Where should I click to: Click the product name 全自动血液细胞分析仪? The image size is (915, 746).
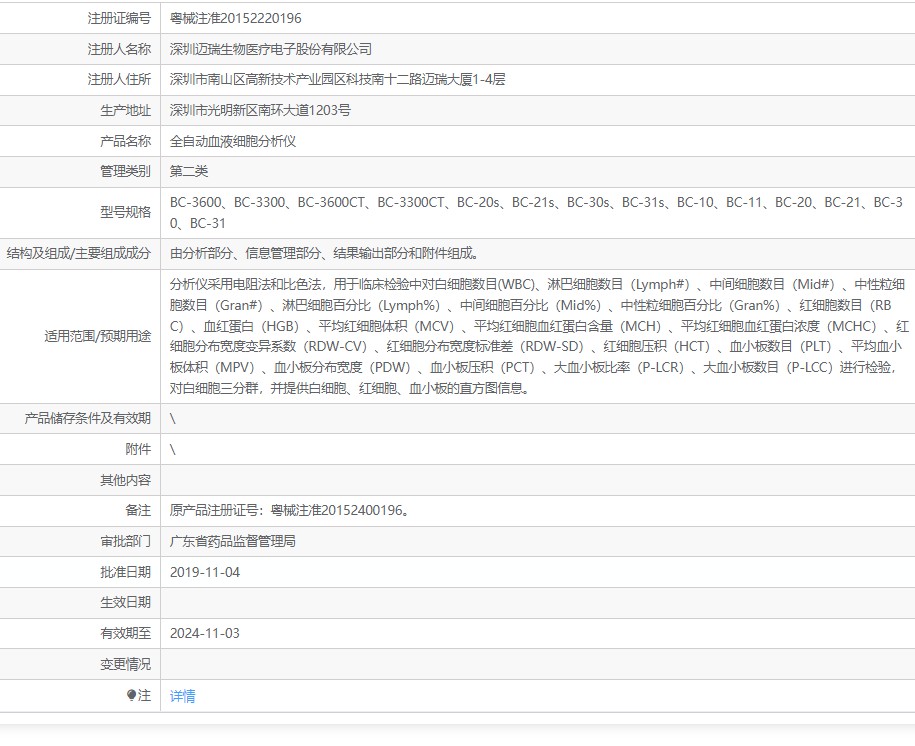click(233, 141)
